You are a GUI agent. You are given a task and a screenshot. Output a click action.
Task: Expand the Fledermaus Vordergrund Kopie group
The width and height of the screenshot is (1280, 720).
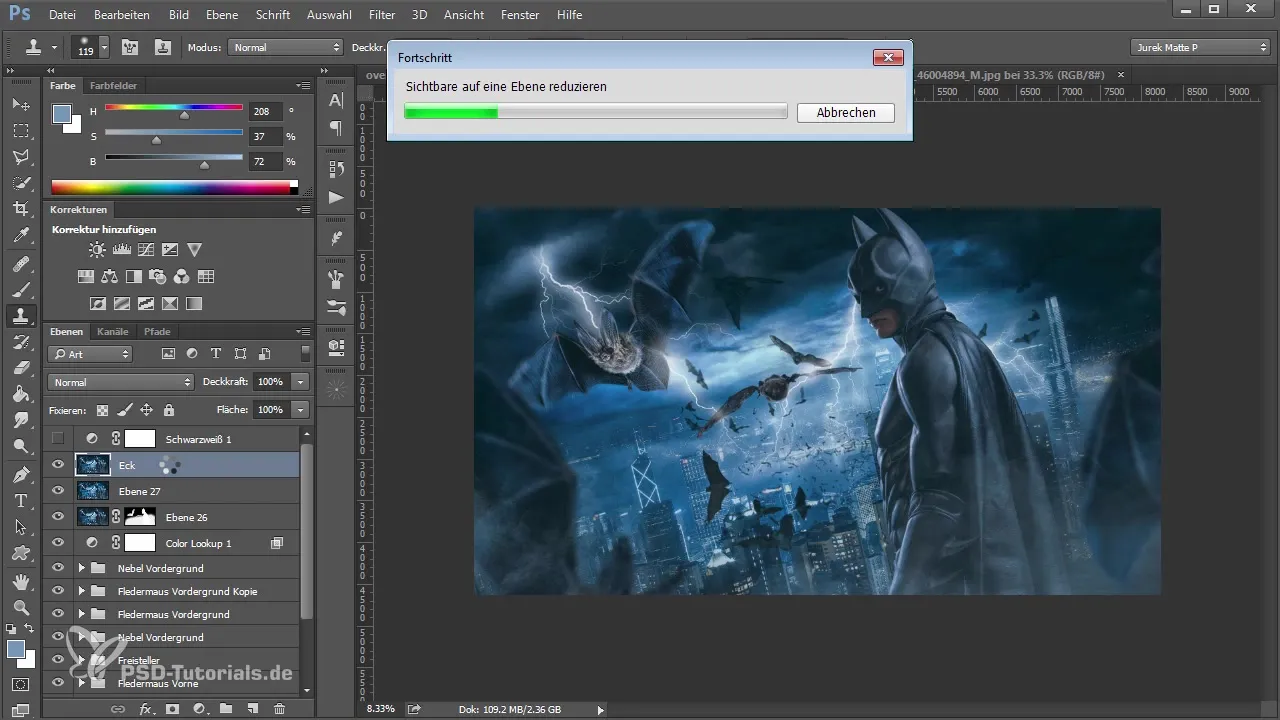click(82, 591)
